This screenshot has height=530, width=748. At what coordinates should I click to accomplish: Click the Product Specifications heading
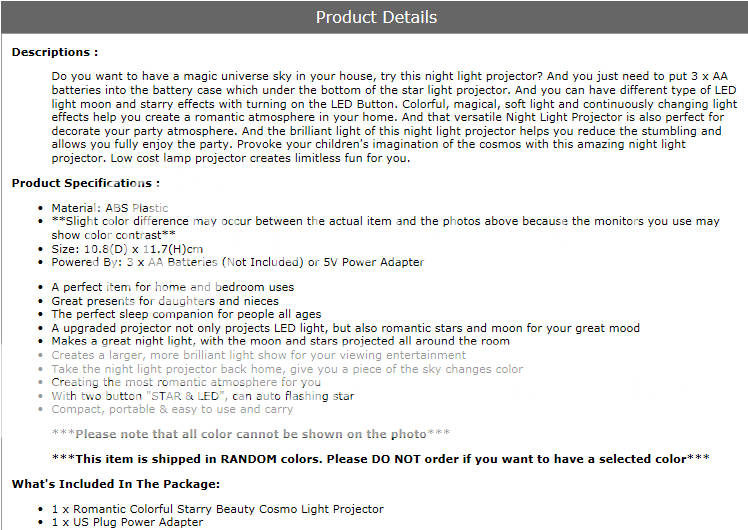(x=86, y=183)
